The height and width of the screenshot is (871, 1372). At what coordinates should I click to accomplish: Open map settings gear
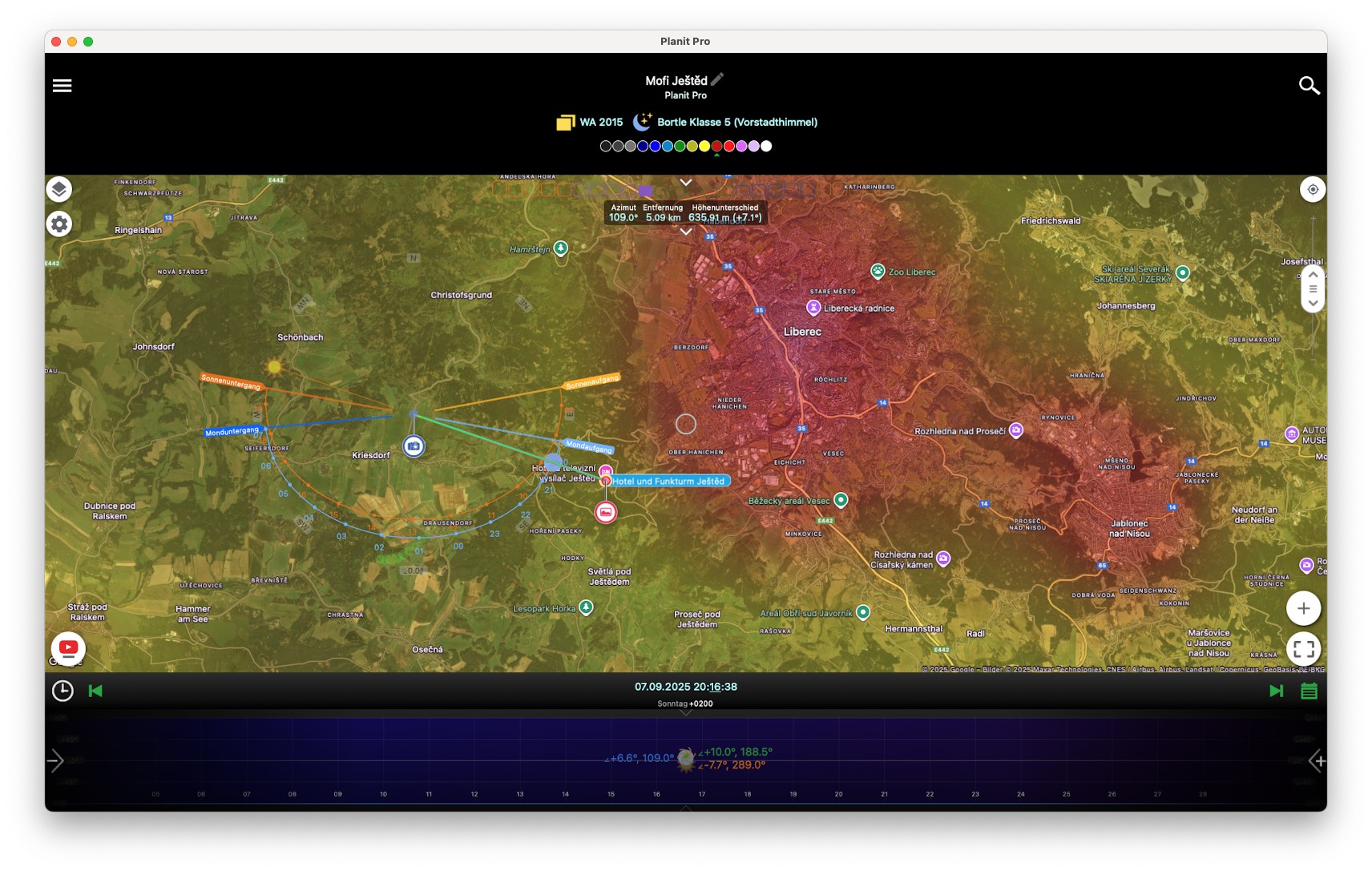coord(59,224)
